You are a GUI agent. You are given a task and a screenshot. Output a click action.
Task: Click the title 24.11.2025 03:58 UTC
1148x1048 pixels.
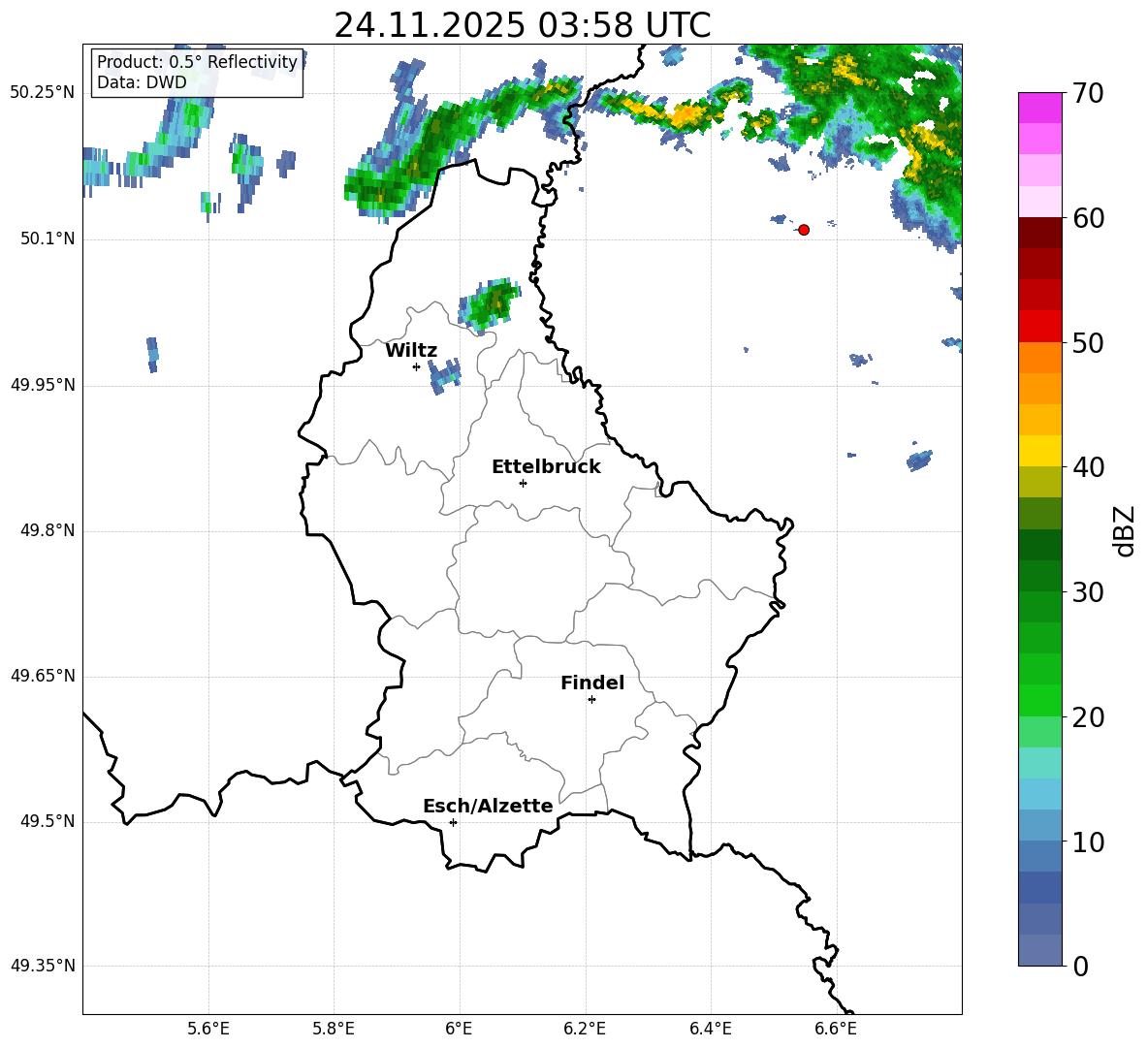(x=522, y=25)
